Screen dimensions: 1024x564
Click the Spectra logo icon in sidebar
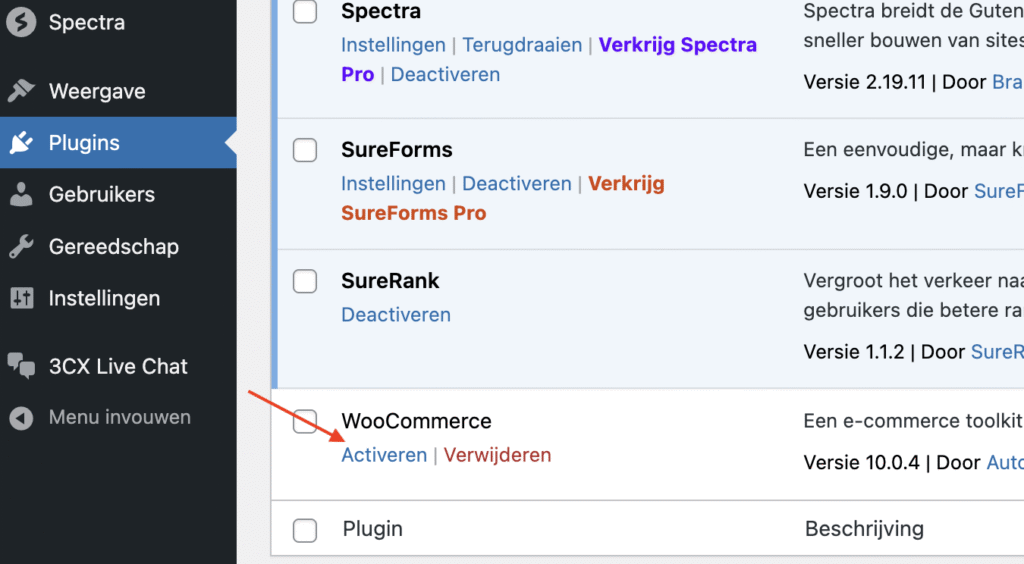coord(21,22)
